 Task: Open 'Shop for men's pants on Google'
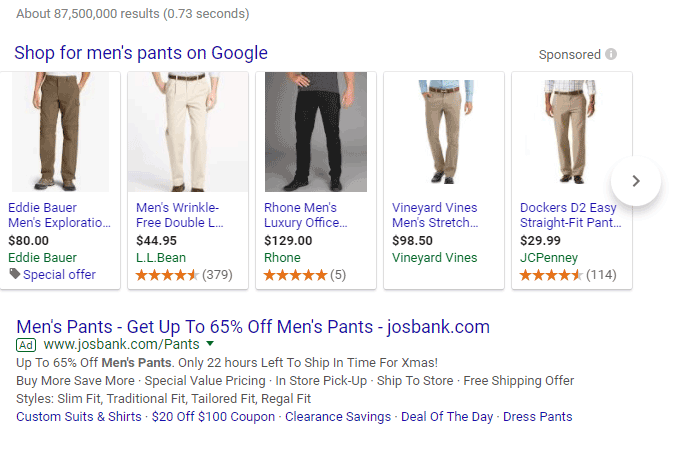click(x=141, y=53)
